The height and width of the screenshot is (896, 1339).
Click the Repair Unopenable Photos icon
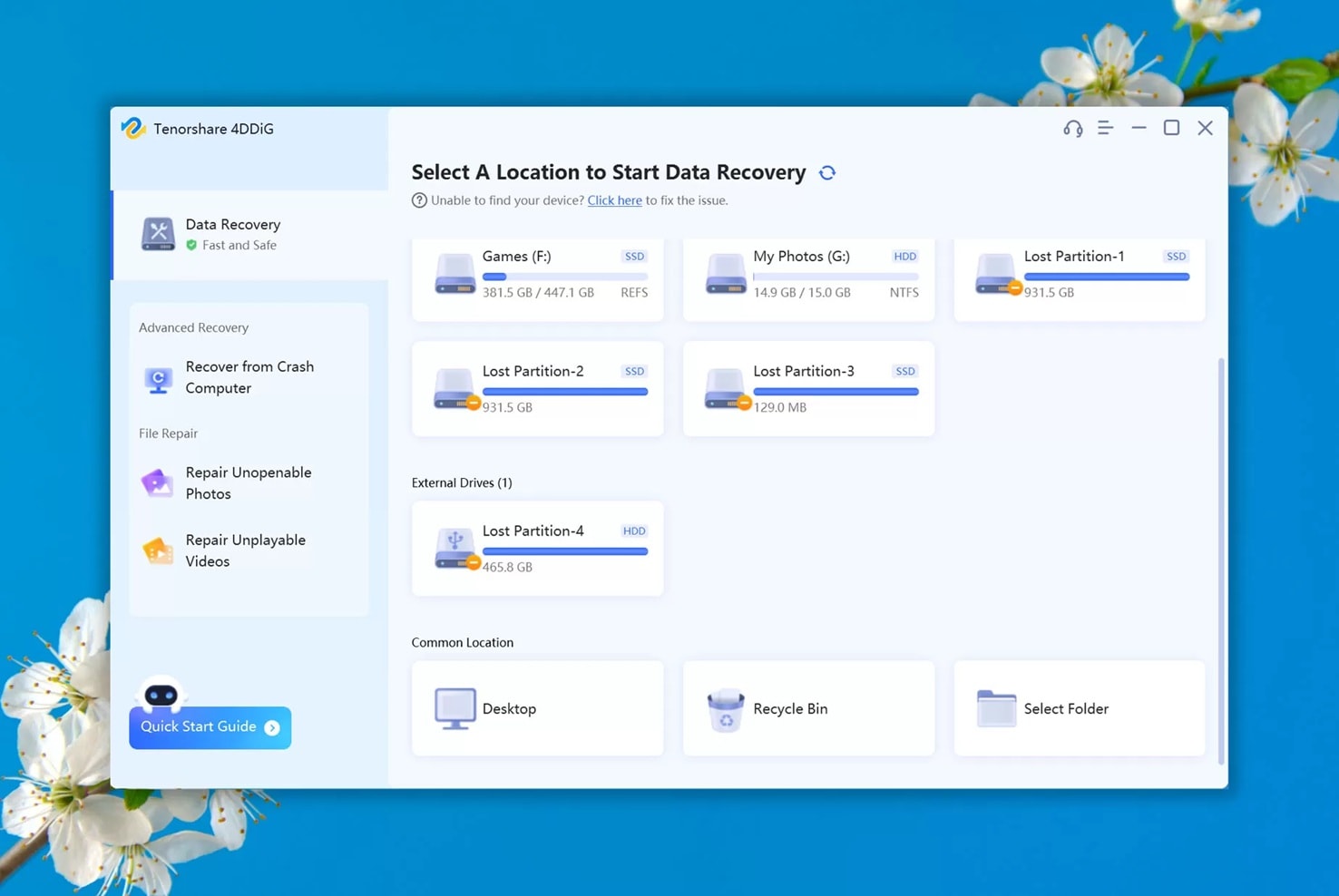click(157, 482)
